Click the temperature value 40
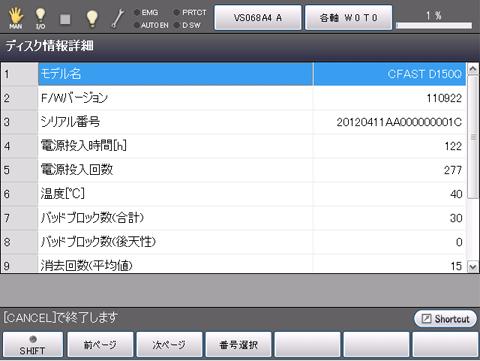The width and height of the screenshot is (480, 361). point(456,194)
